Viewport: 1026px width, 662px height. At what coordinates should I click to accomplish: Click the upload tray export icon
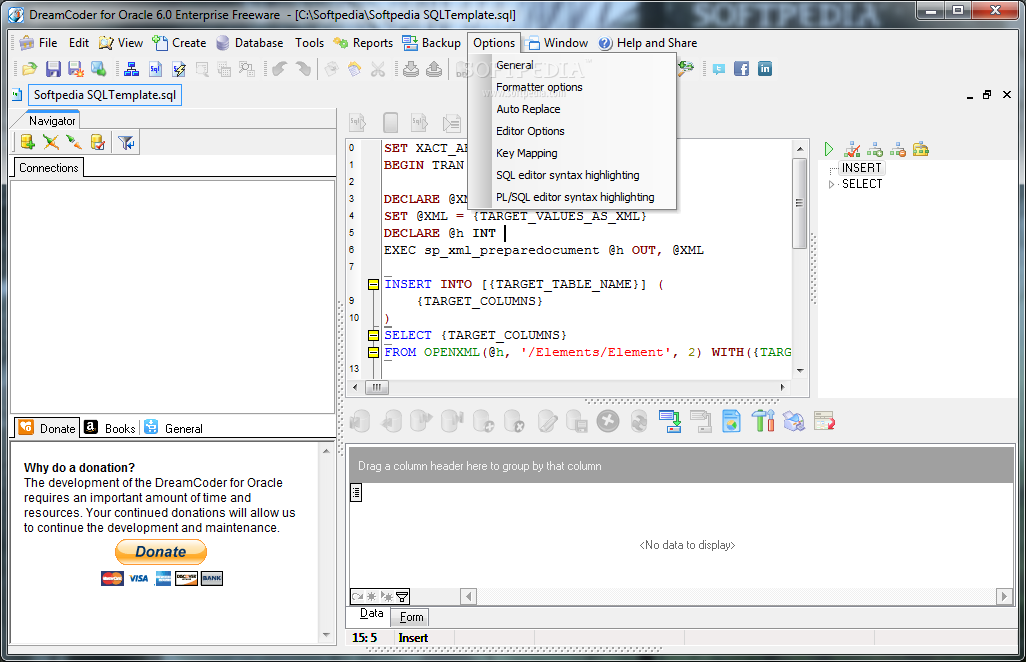(434, 69)
